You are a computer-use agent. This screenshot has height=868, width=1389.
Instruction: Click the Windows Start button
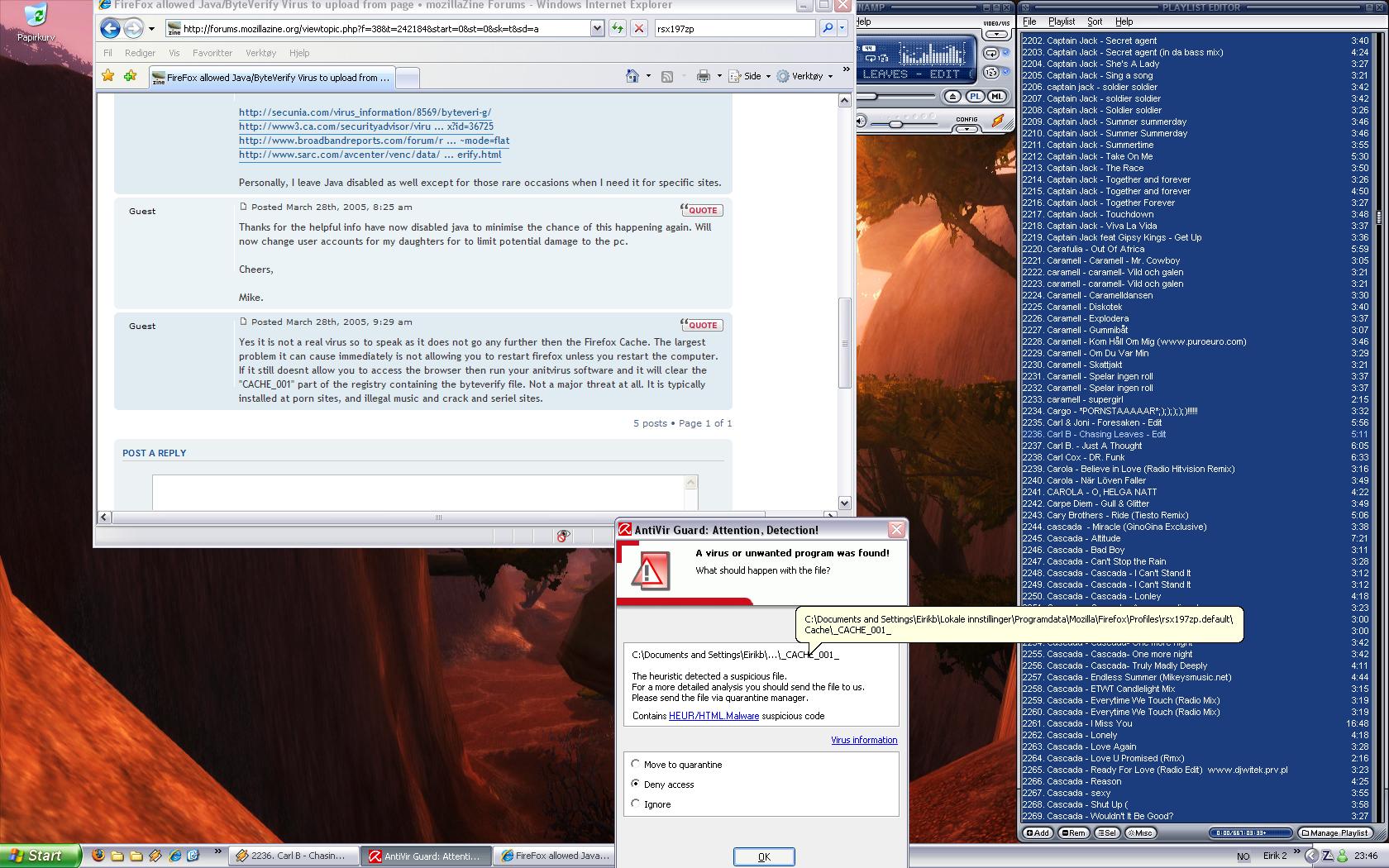point(40,856)
